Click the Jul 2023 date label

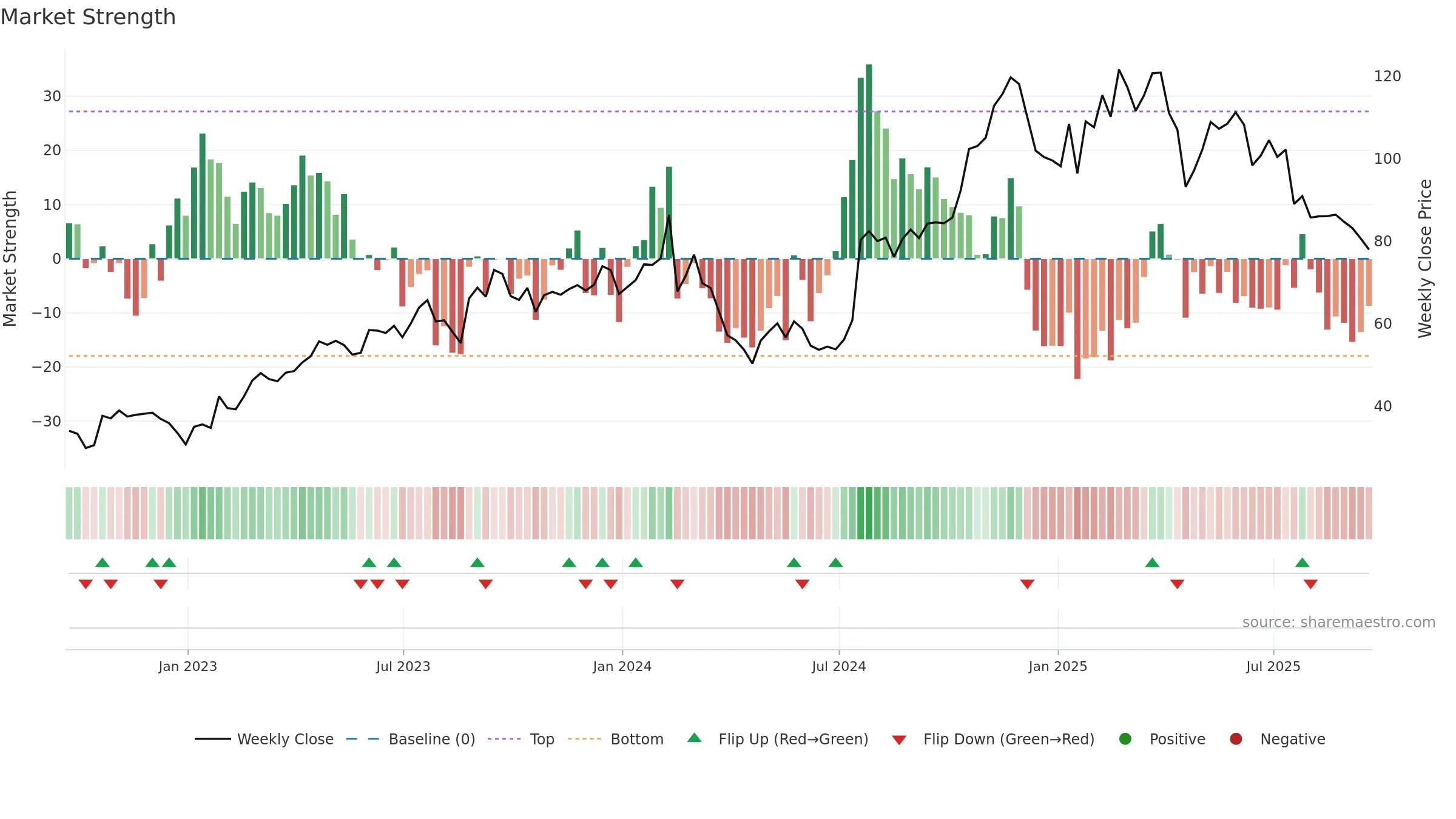(x=403, y=667)
